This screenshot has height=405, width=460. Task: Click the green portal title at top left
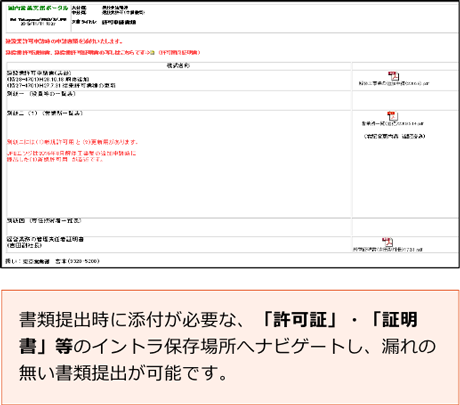coord(38,8)
